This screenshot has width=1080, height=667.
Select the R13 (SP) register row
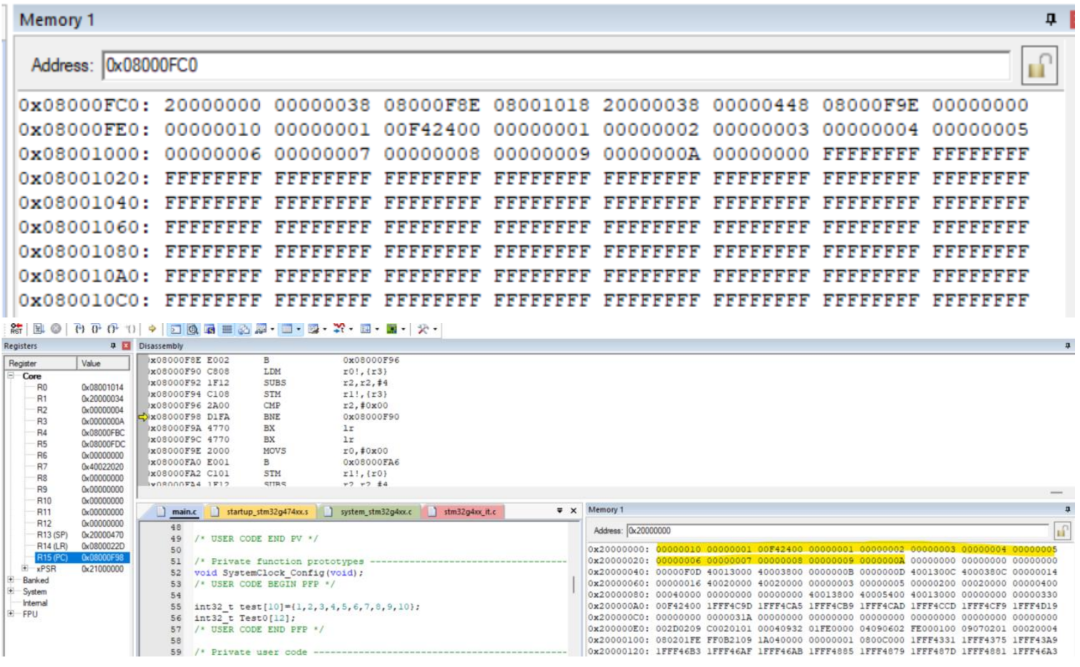coord(82,535)
